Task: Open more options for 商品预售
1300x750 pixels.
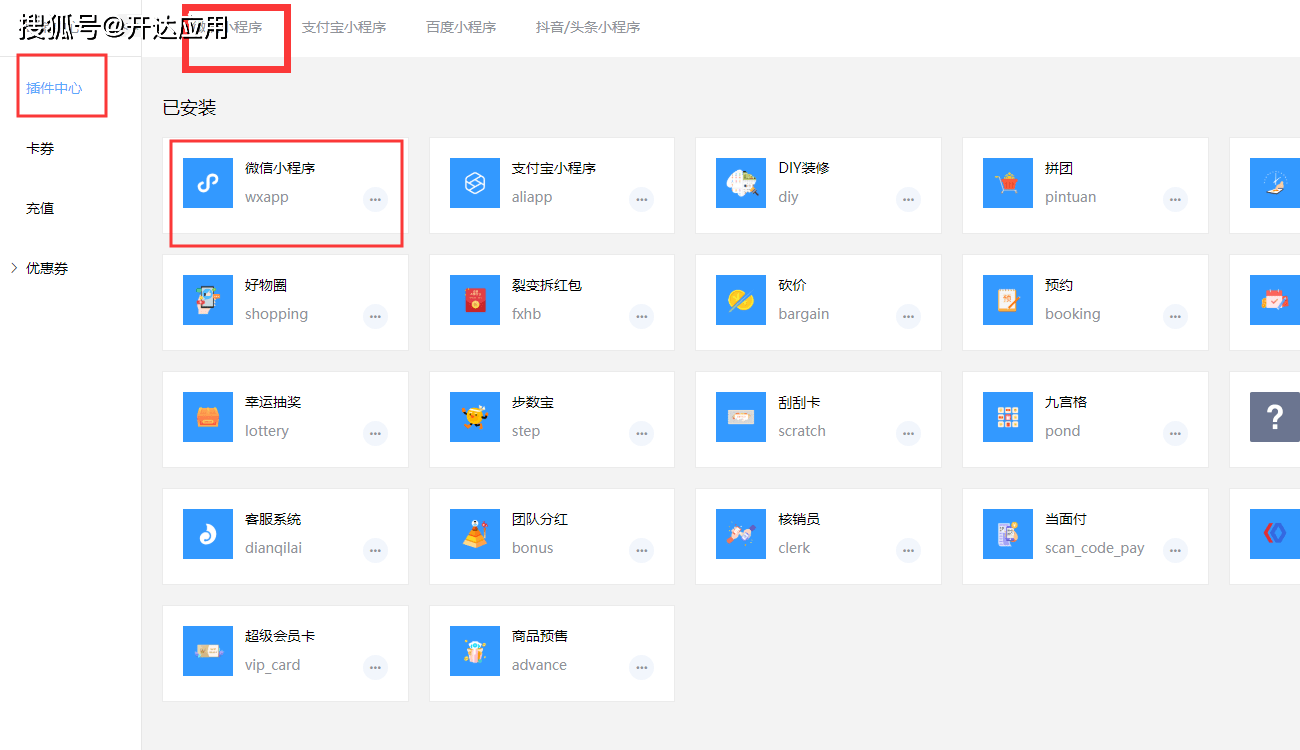Action: coord(642,667)
